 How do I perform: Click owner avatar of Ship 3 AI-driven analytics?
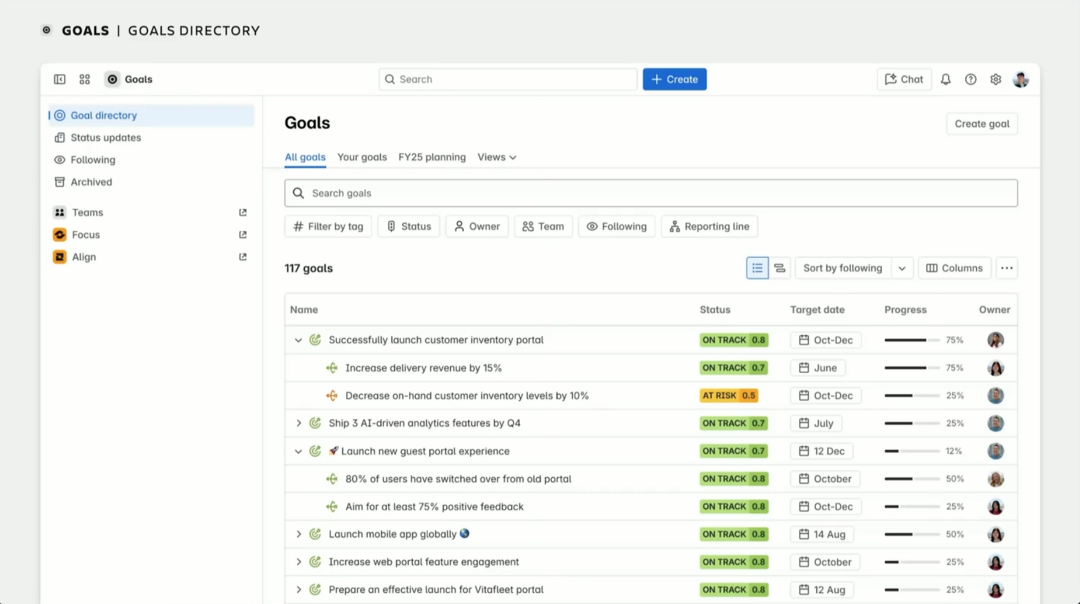tap(995, 423)
